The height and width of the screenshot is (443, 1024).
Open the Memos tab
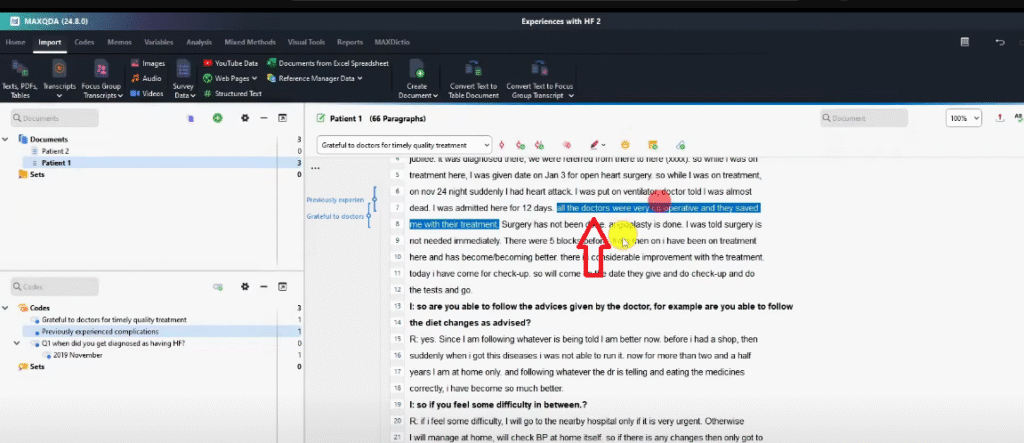[120, 42]
